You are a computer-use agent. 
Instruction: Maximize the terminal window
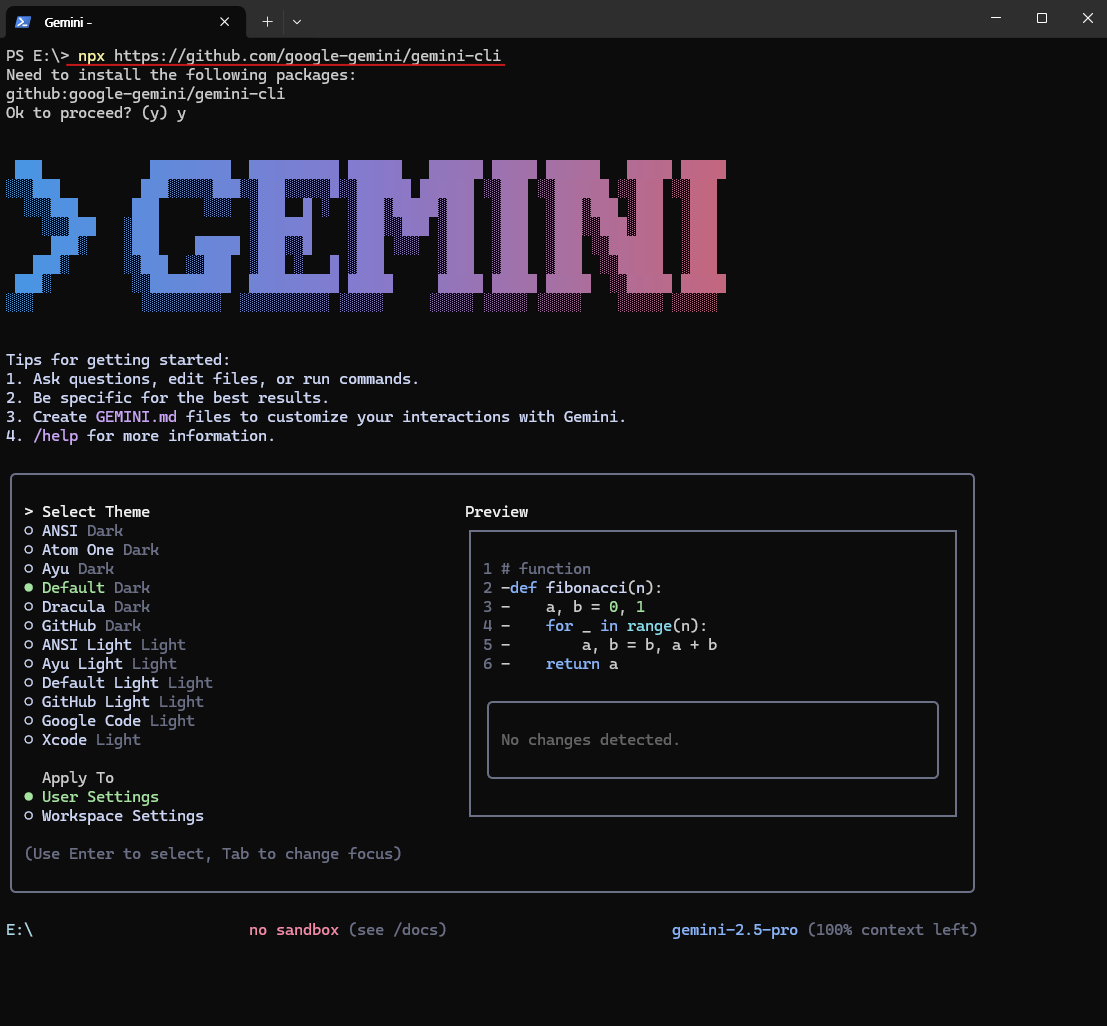point(1041,18)
